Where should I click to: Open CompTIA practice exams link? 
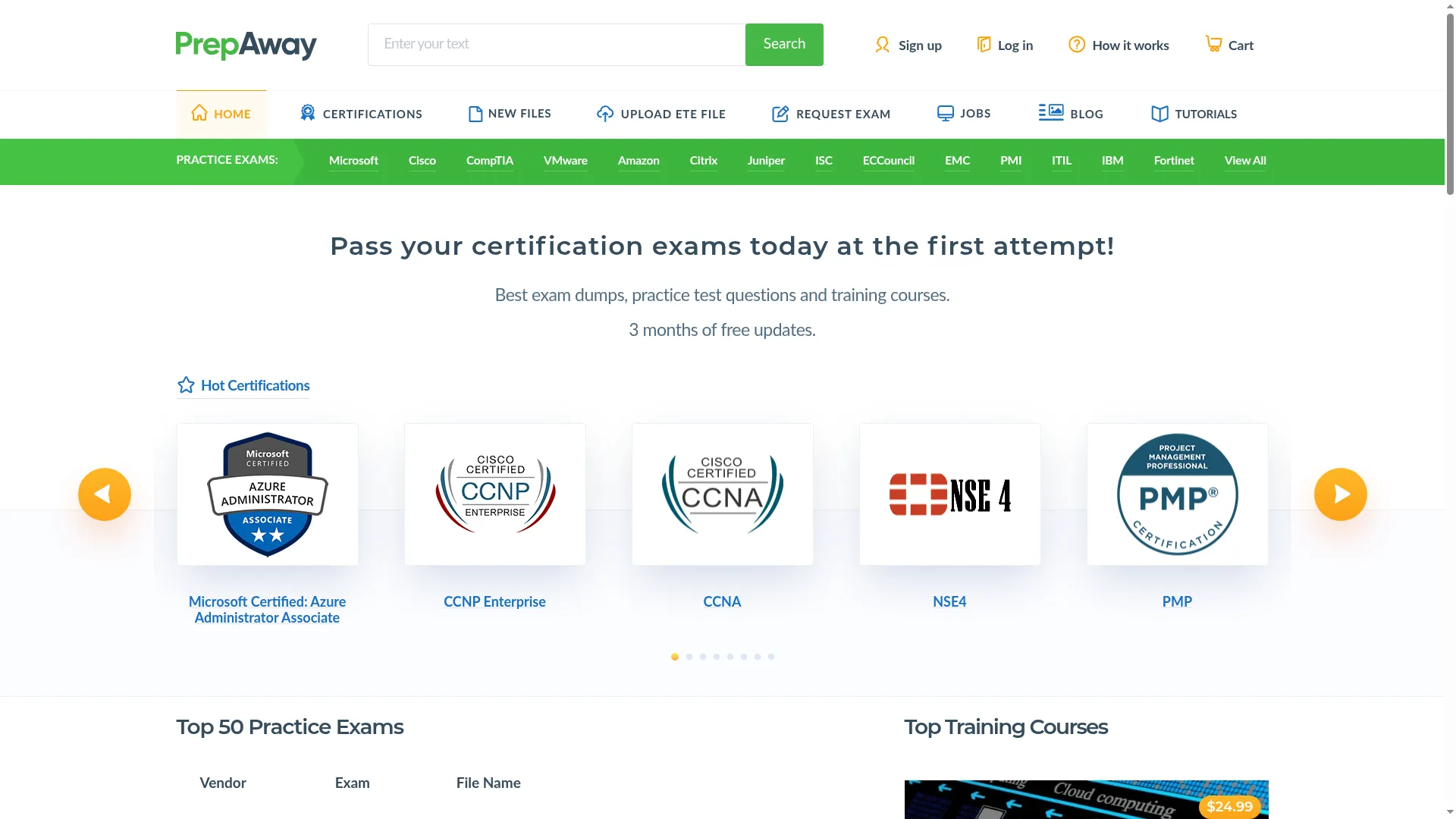490,161
